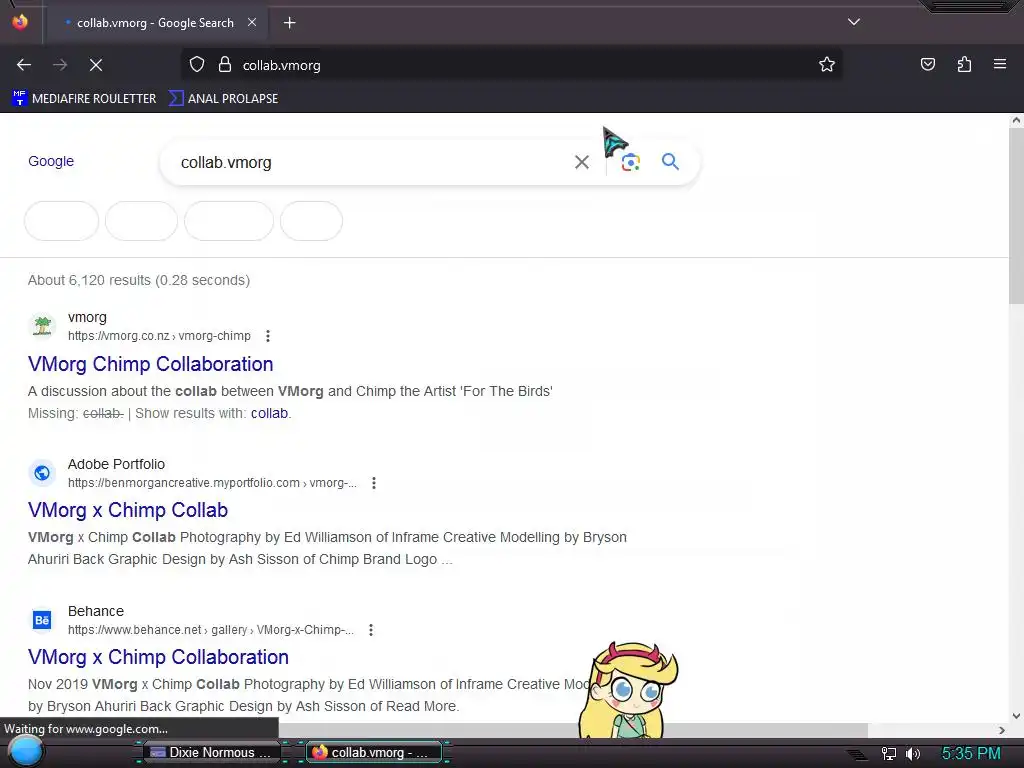Screen dimensions: 1024x768
Task: Open a new tab with plus button
Action: coord(290,23)
